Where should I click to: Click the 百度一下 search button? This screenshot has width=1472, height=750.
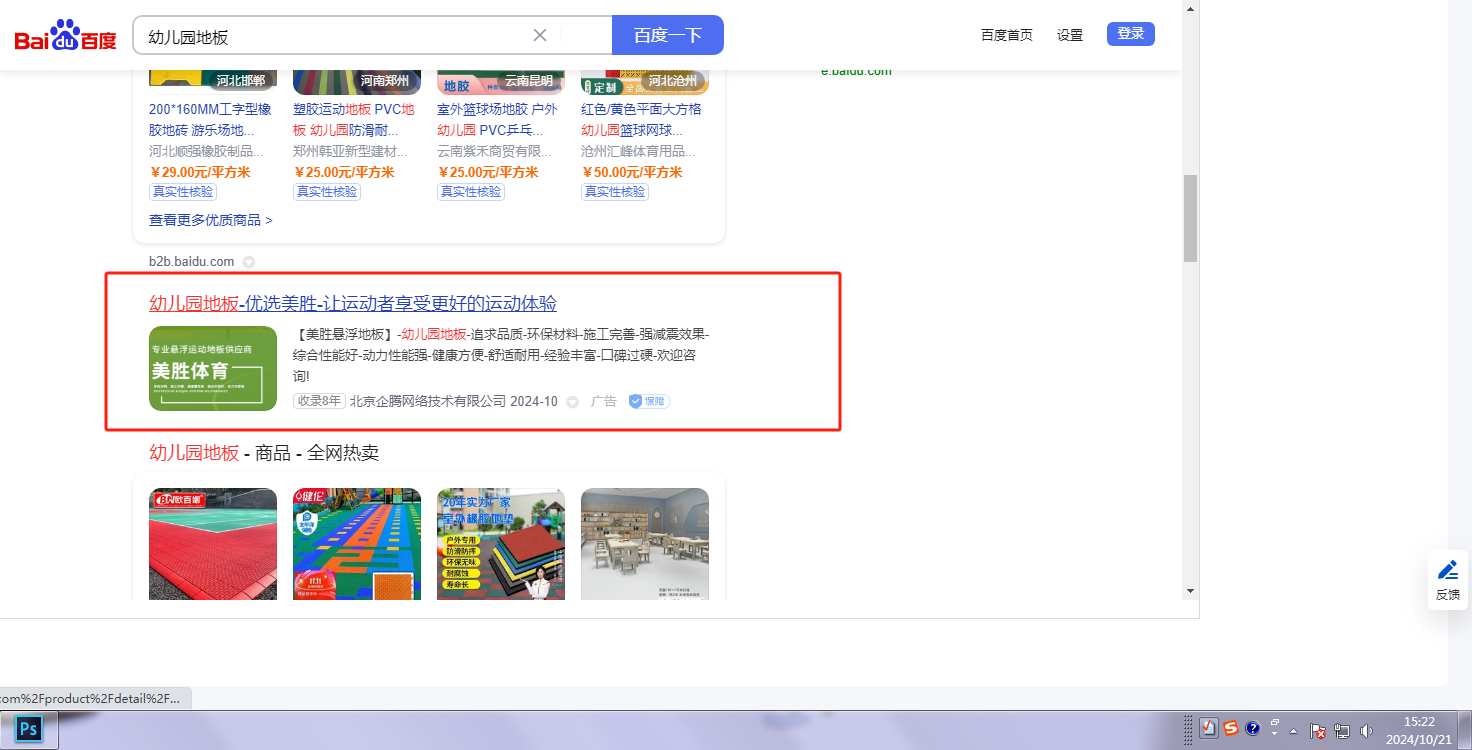coord(668,35)
